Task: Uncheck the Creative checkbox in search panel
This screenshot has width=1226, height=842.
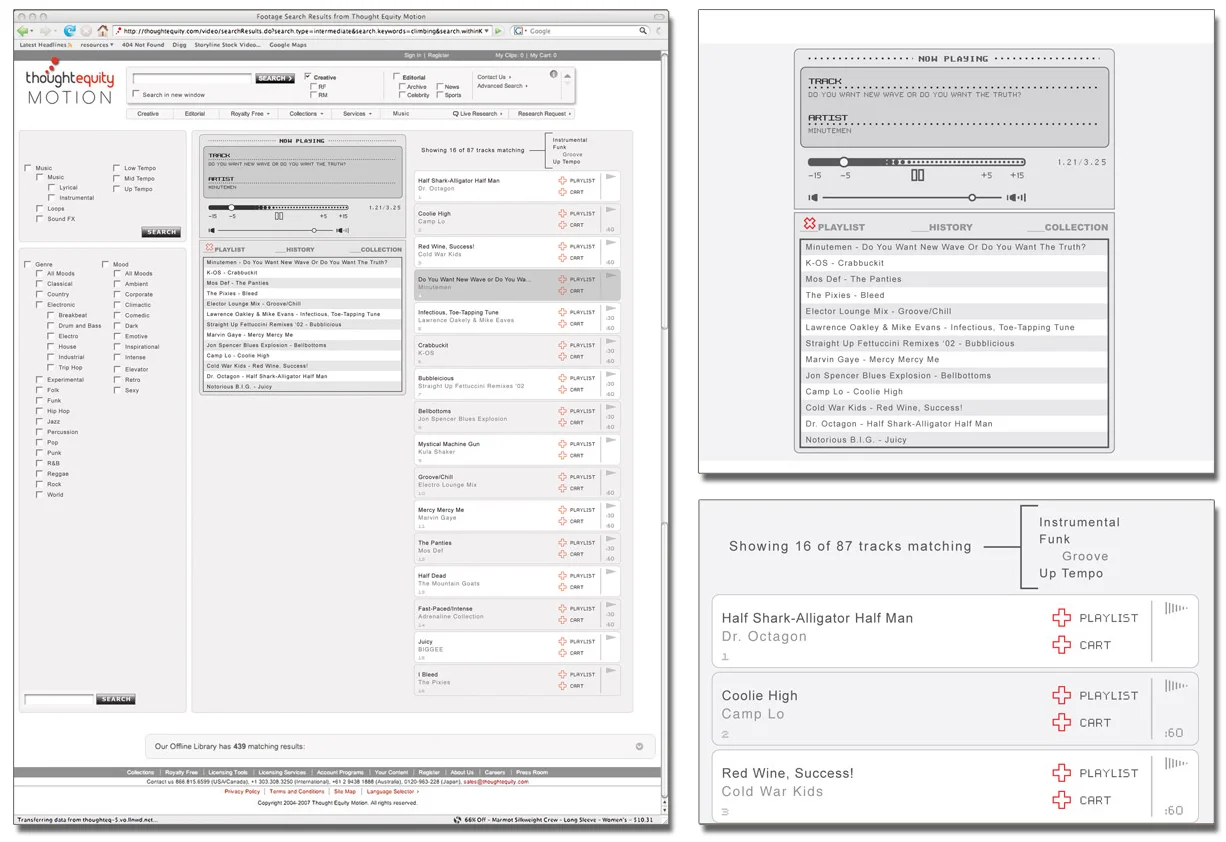Action: click(x=308, y=76)
